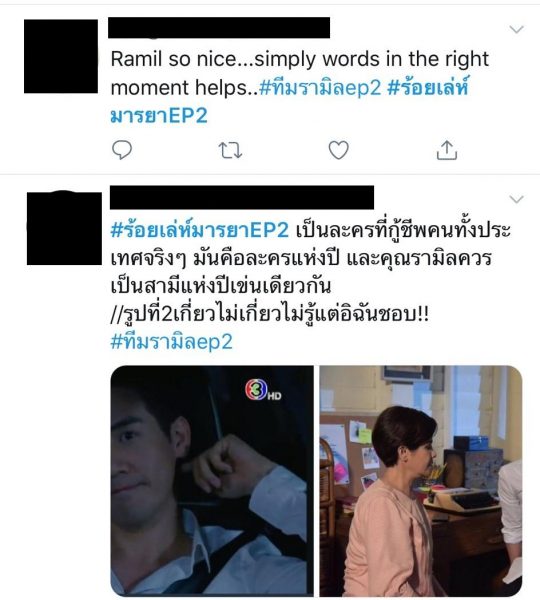Screen dimensions: 540x600
Task: Open first tweet author's name
Action: point(219,28)
